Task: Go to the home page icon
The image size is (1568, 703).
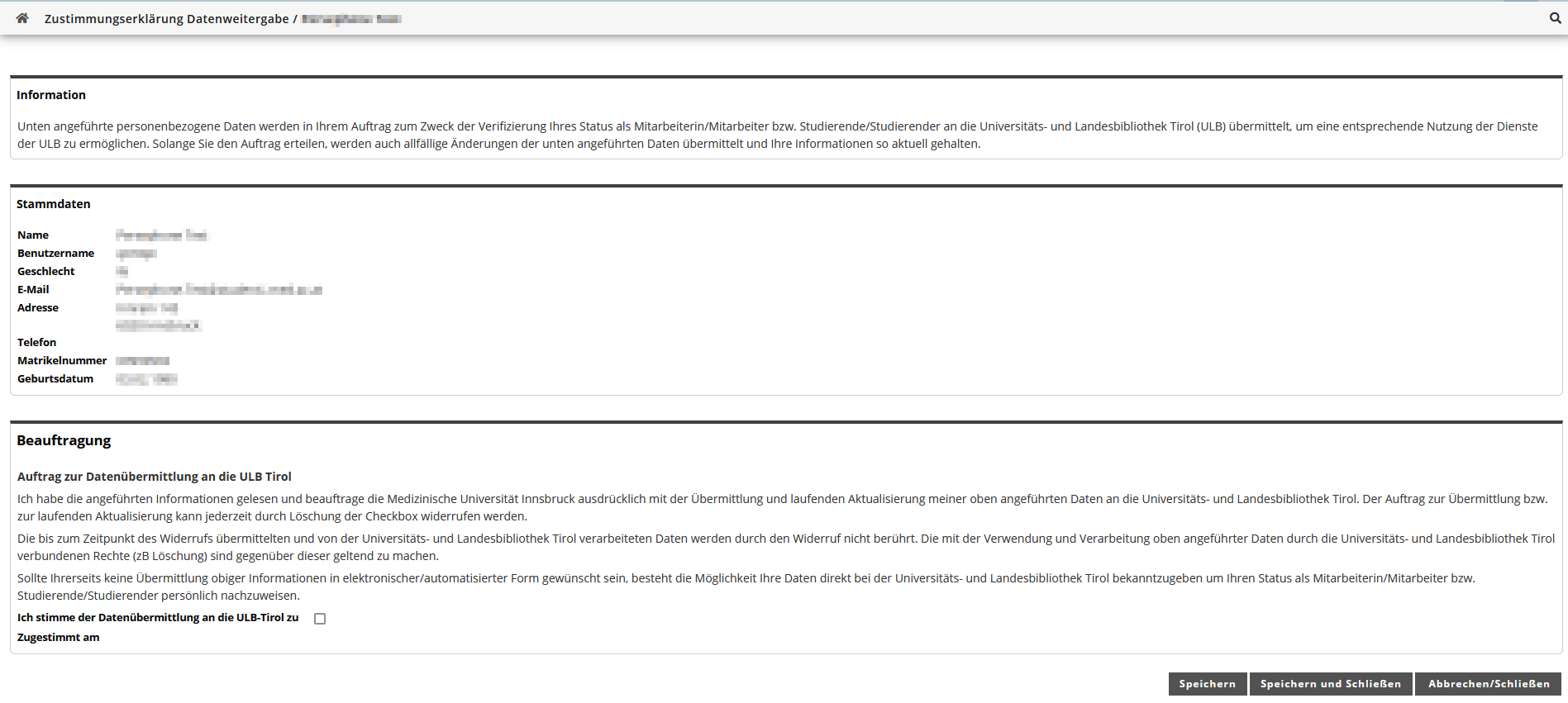Action: coord(22,18)
